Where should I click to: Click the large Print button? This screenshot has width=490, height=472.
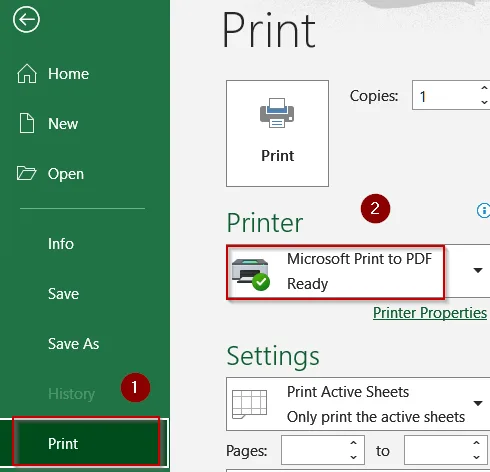pos(277,133)
